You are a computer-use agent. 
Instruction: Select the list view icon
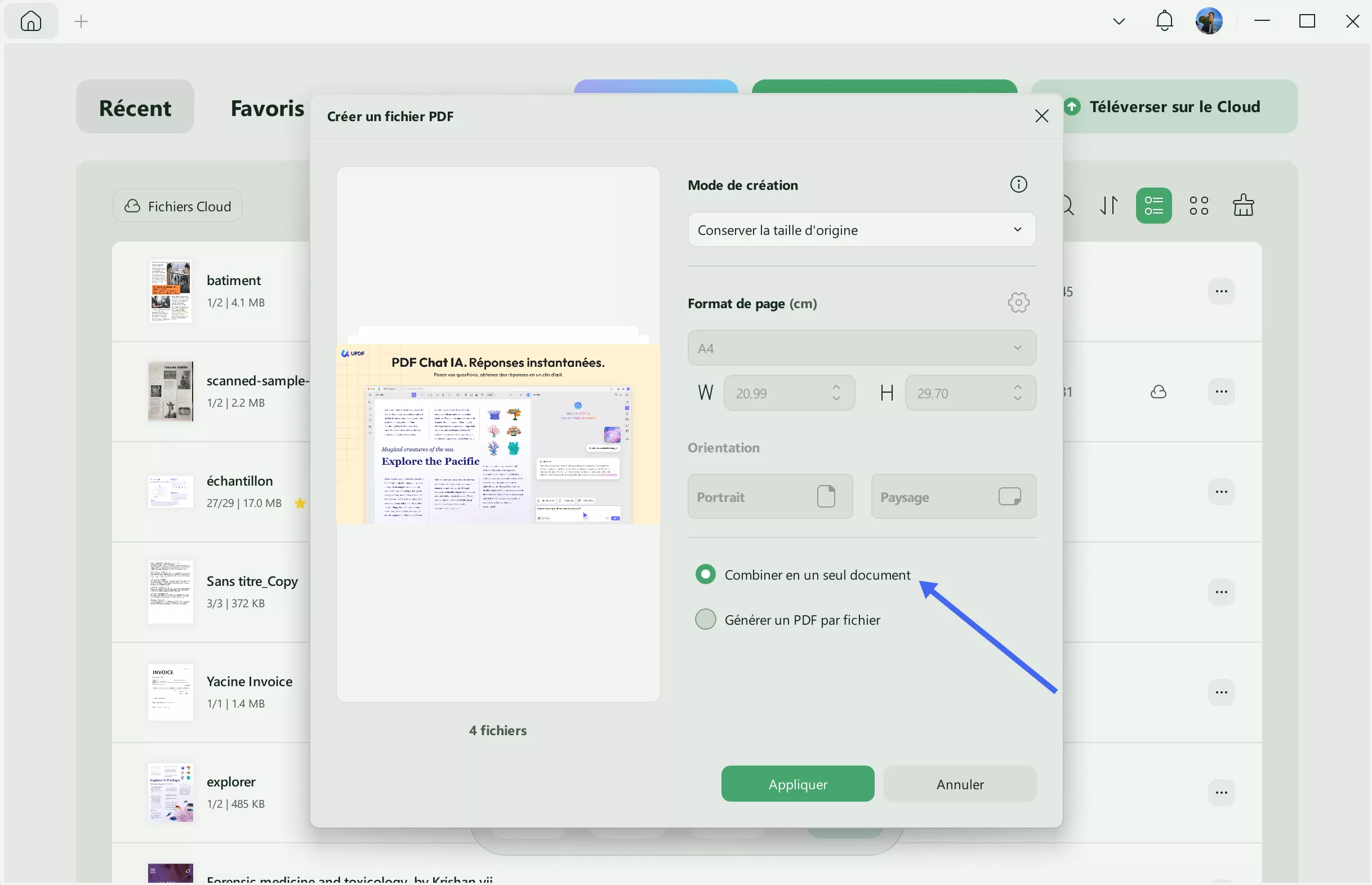tap(1153, 205)
